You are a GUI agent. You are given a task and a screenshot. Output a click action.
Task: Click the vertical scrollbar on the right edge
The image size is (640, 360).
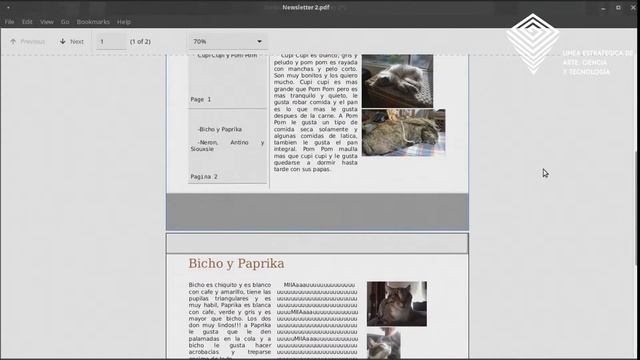(637, 208)
